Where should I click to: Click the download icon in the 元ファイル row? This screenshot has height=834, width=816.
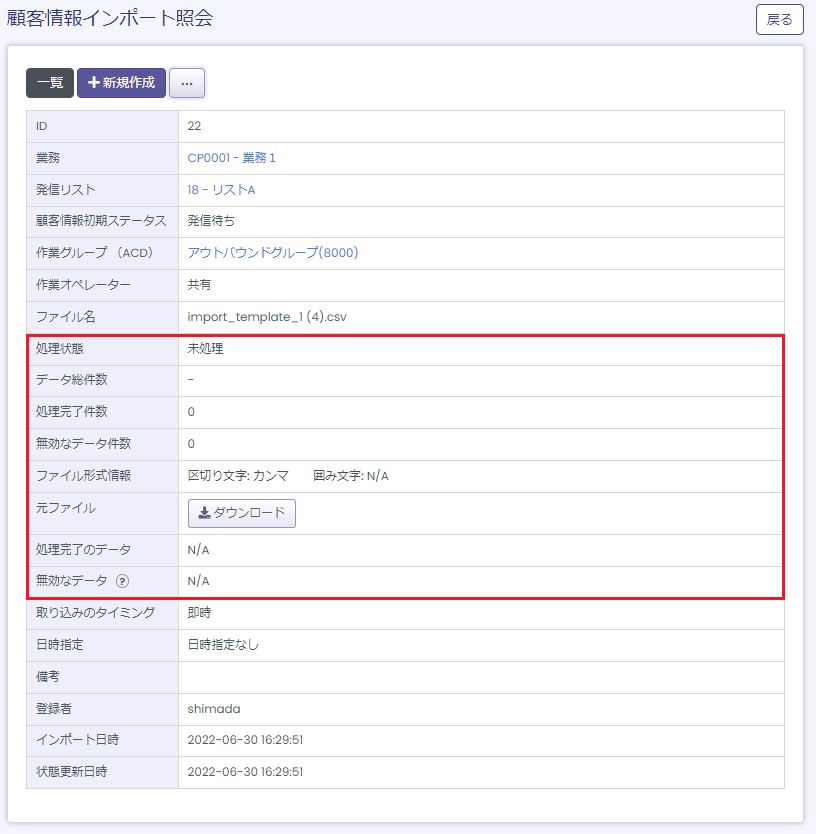[205, 514]
